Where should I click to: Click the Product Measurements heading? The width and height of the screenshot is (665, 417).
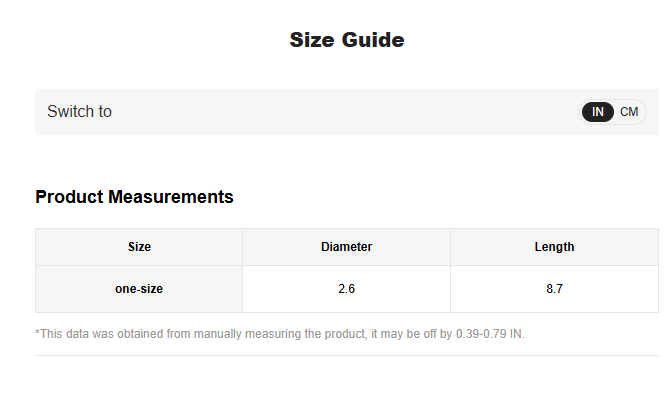pyautogui.click(x=134, y=197)
